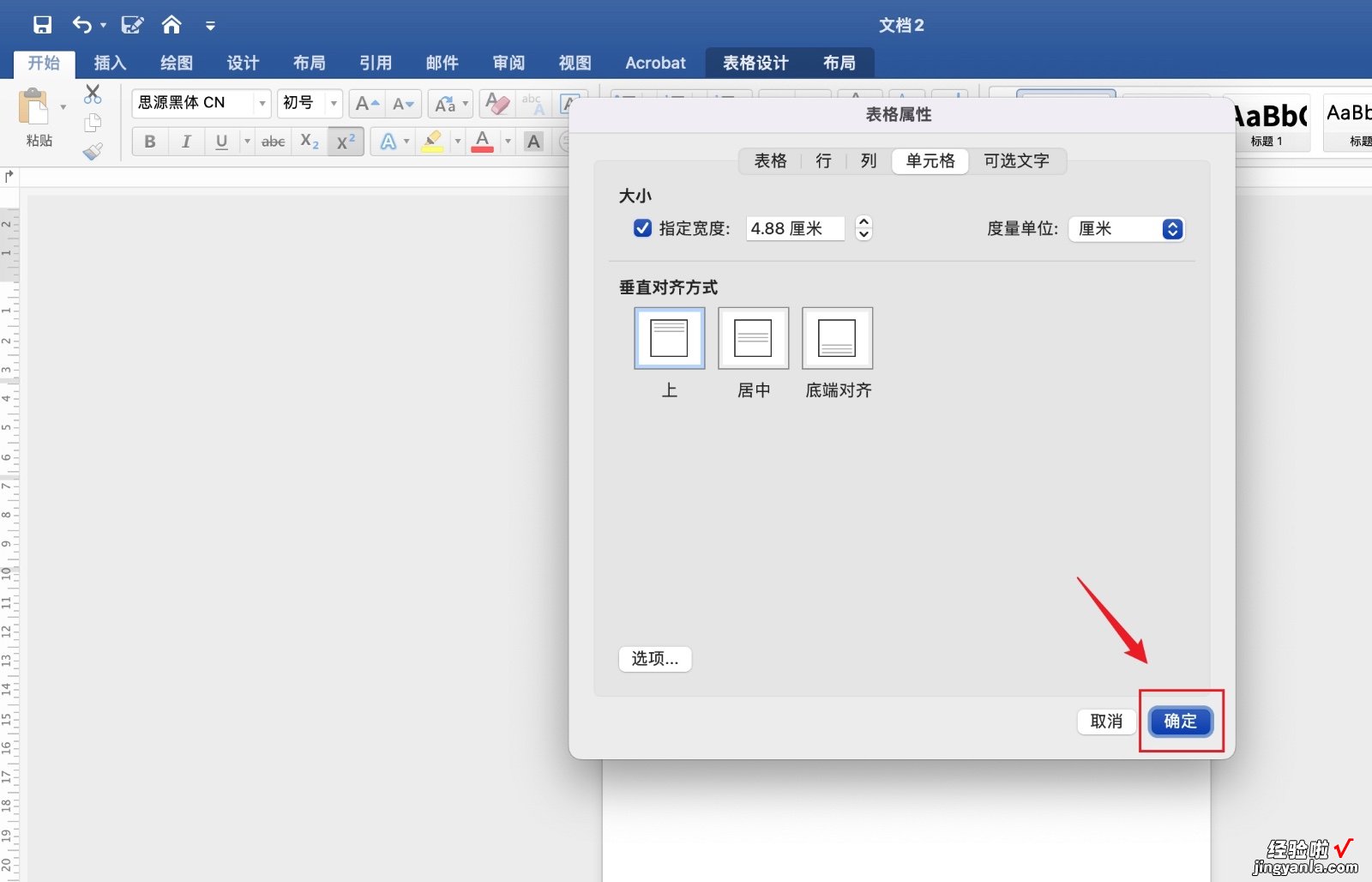
Task: Select the 行 tab in dialog
Action: tap(823, 161)
